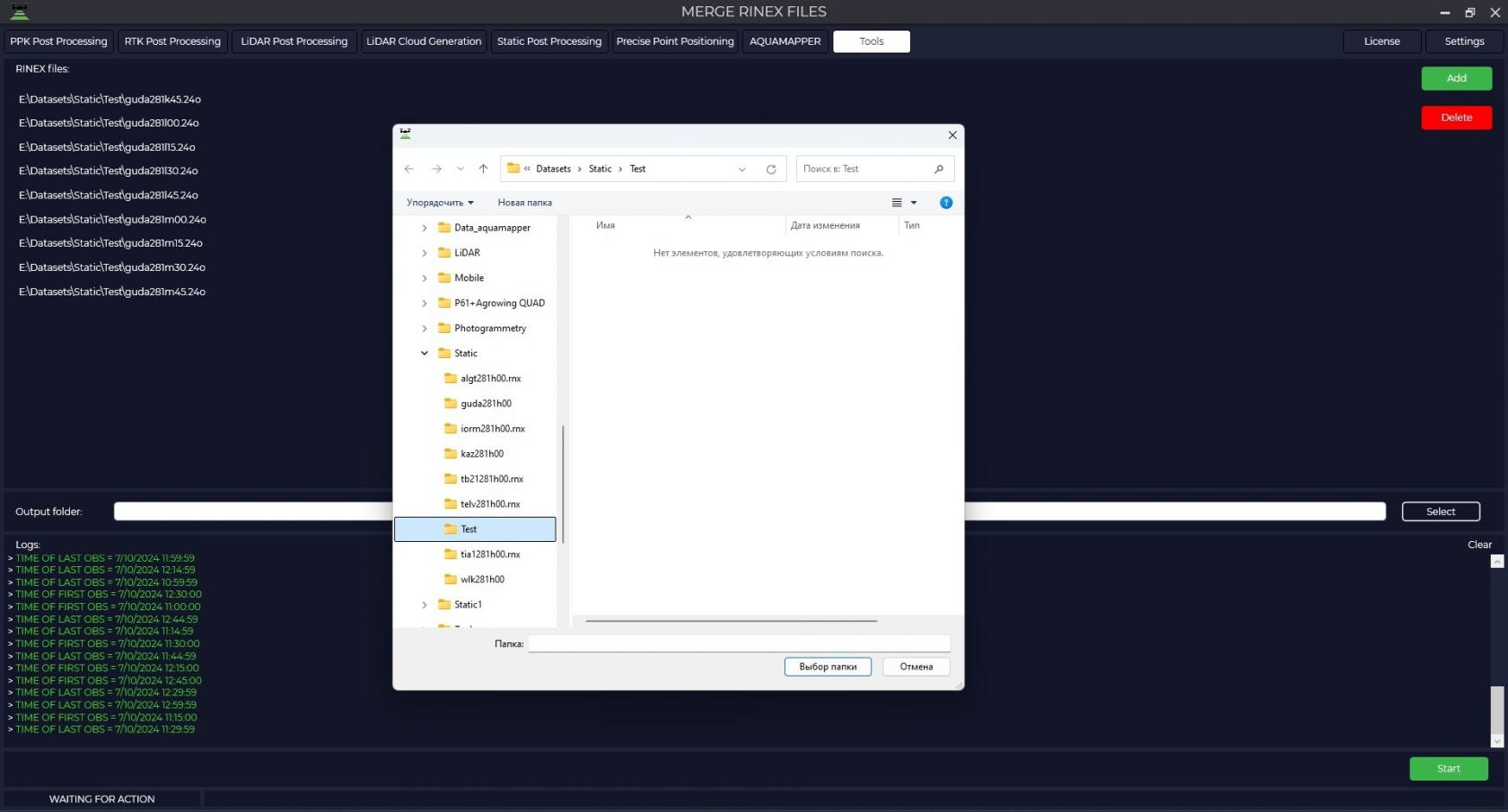Screen dimensions: 1508x812
Task: Switch to Tools tab
Action: click(872, 41)
